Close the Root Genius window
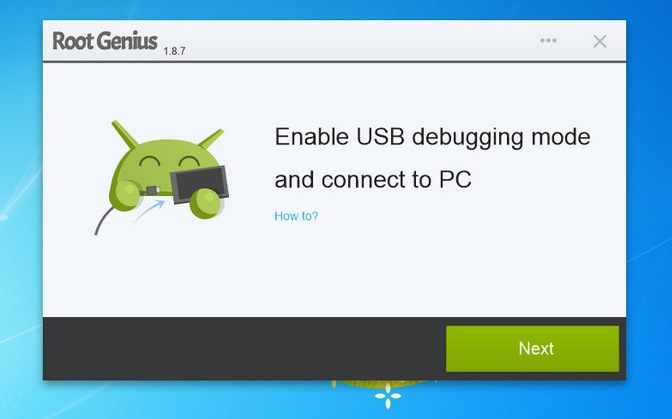672x419 pixels. pos(600,41)
